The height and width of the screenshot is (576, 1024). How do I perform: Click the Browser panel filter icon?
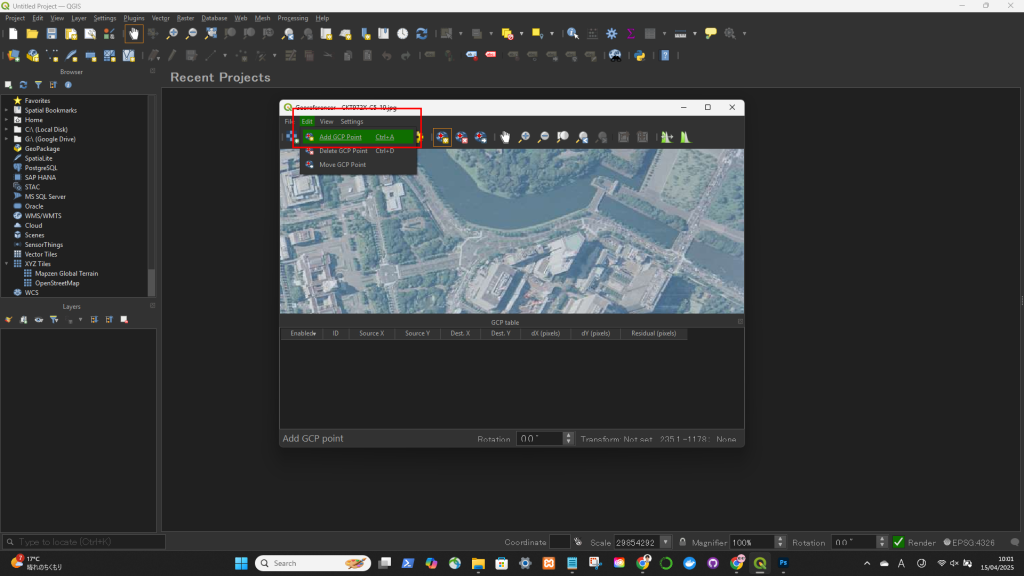[x=39, y=85]
